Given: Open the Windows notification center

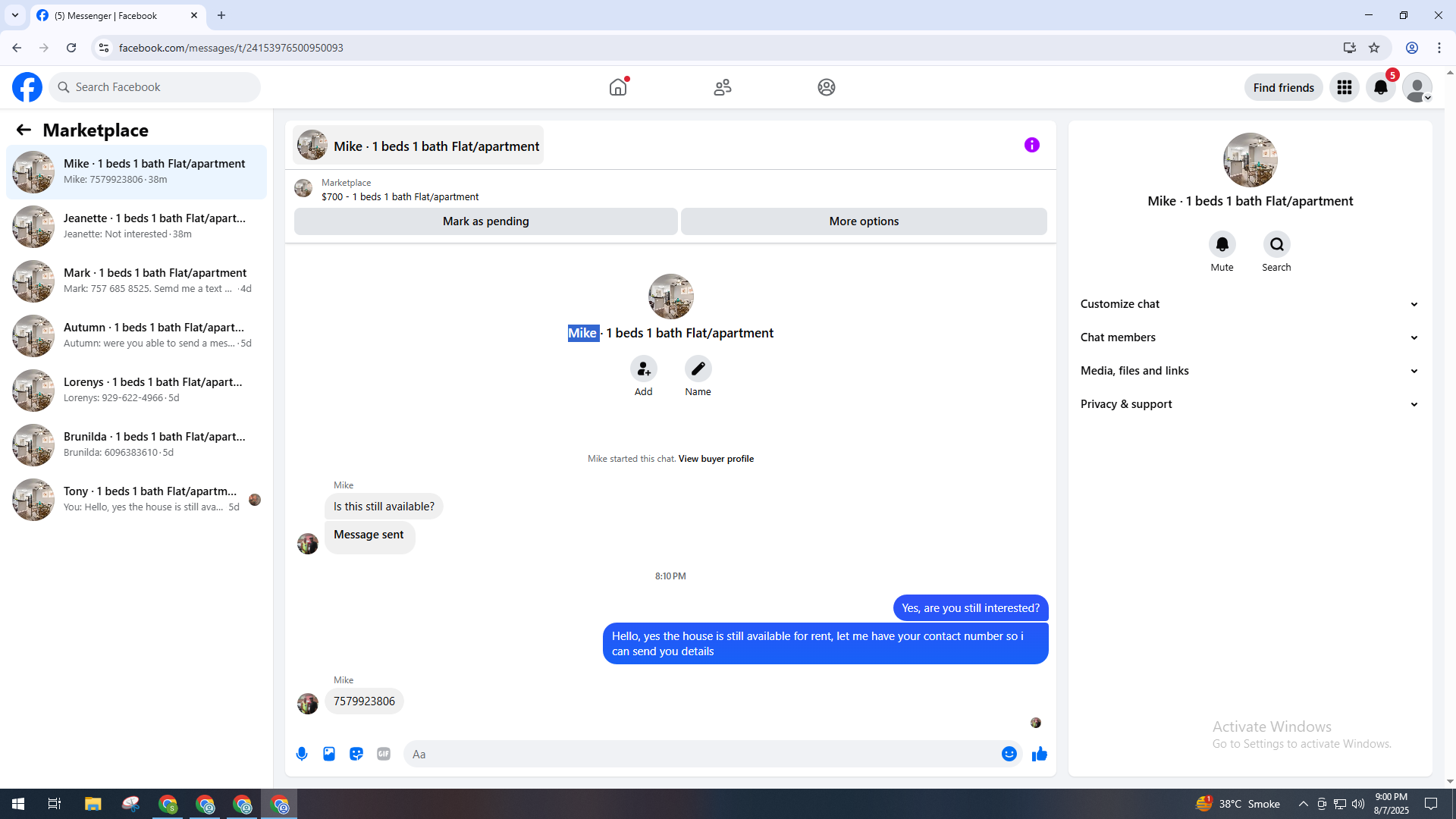Looking at the screenshot, I should pos(1431,804).
